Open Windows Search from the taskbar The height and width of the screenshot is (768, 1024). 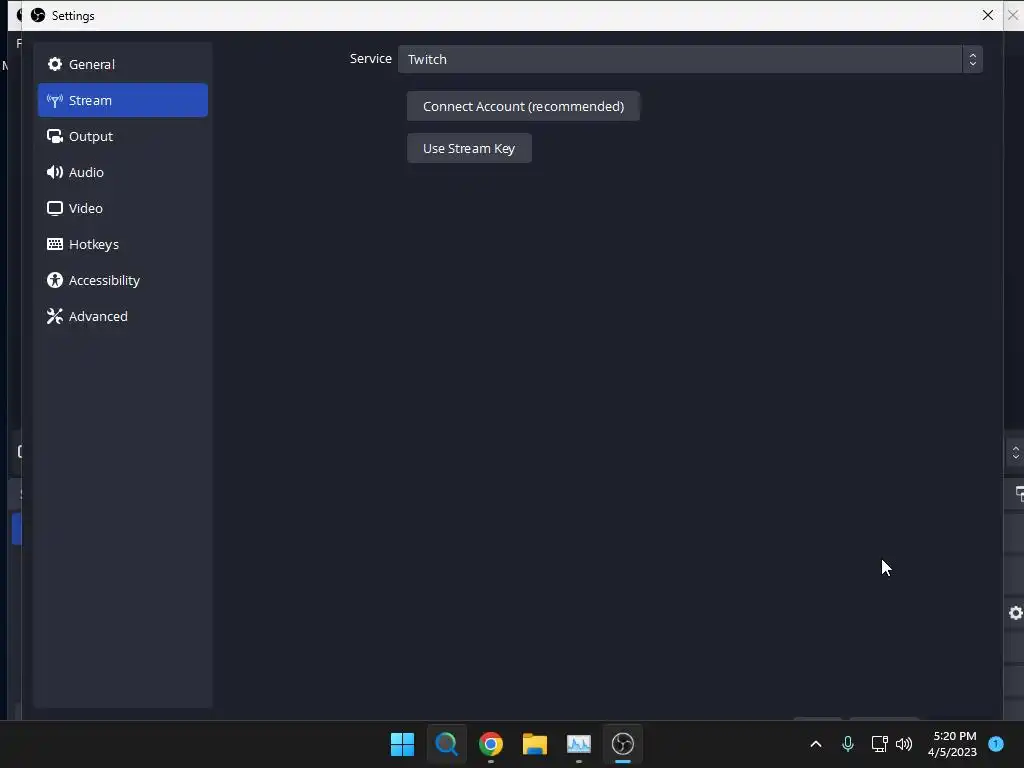coord(447,744)
